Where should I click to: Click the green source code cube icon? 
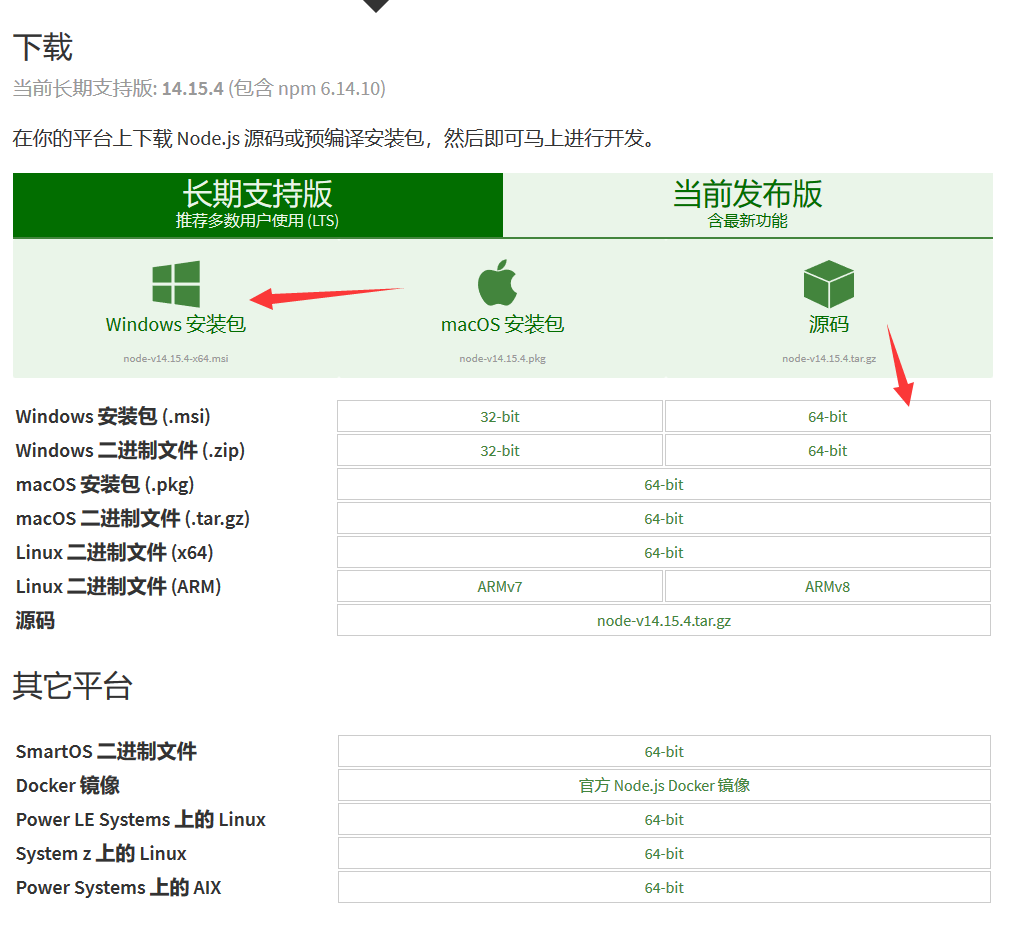[x=828, y=284]
